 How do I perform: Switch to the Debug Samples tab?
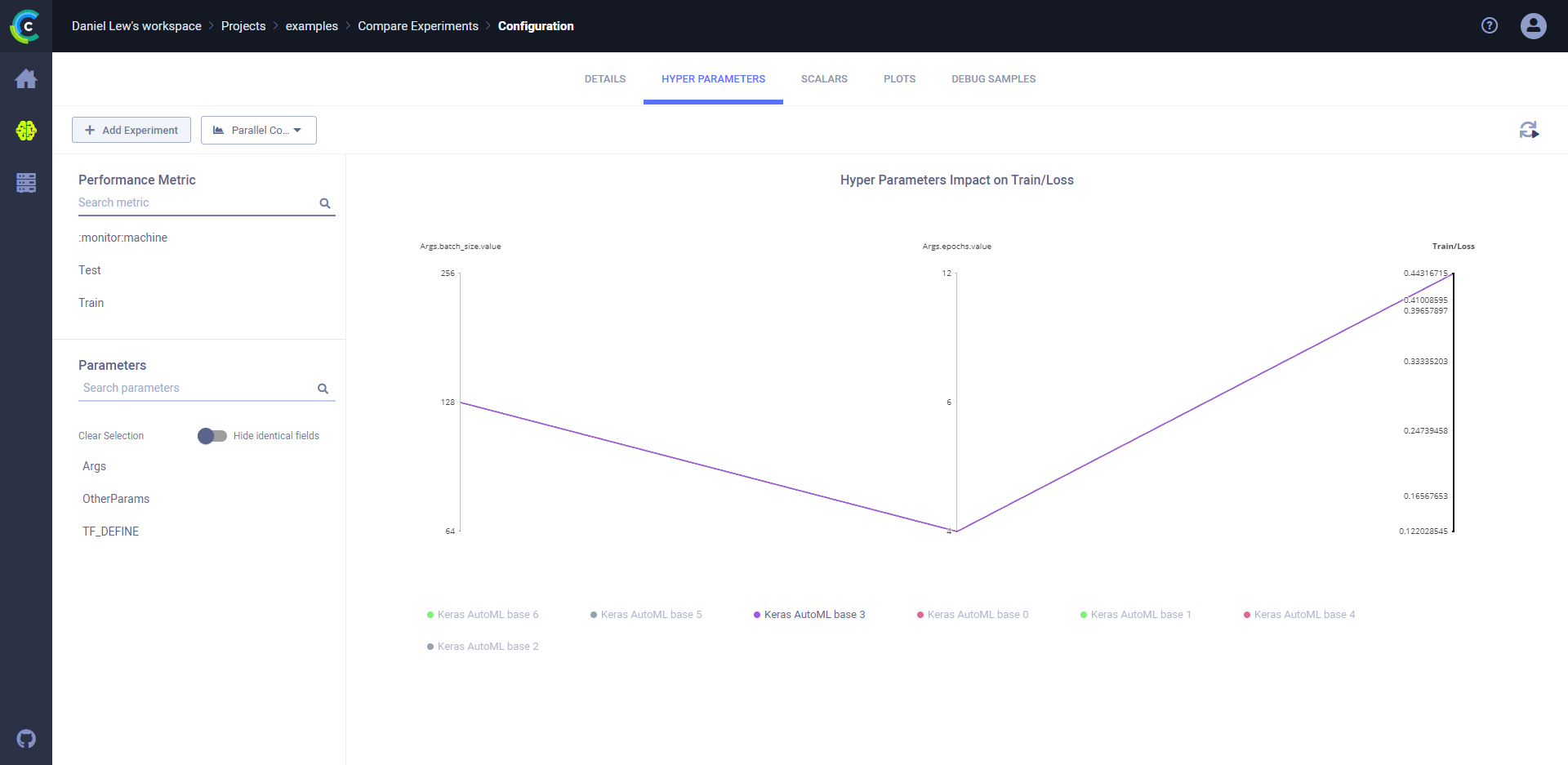pos(993,79)
